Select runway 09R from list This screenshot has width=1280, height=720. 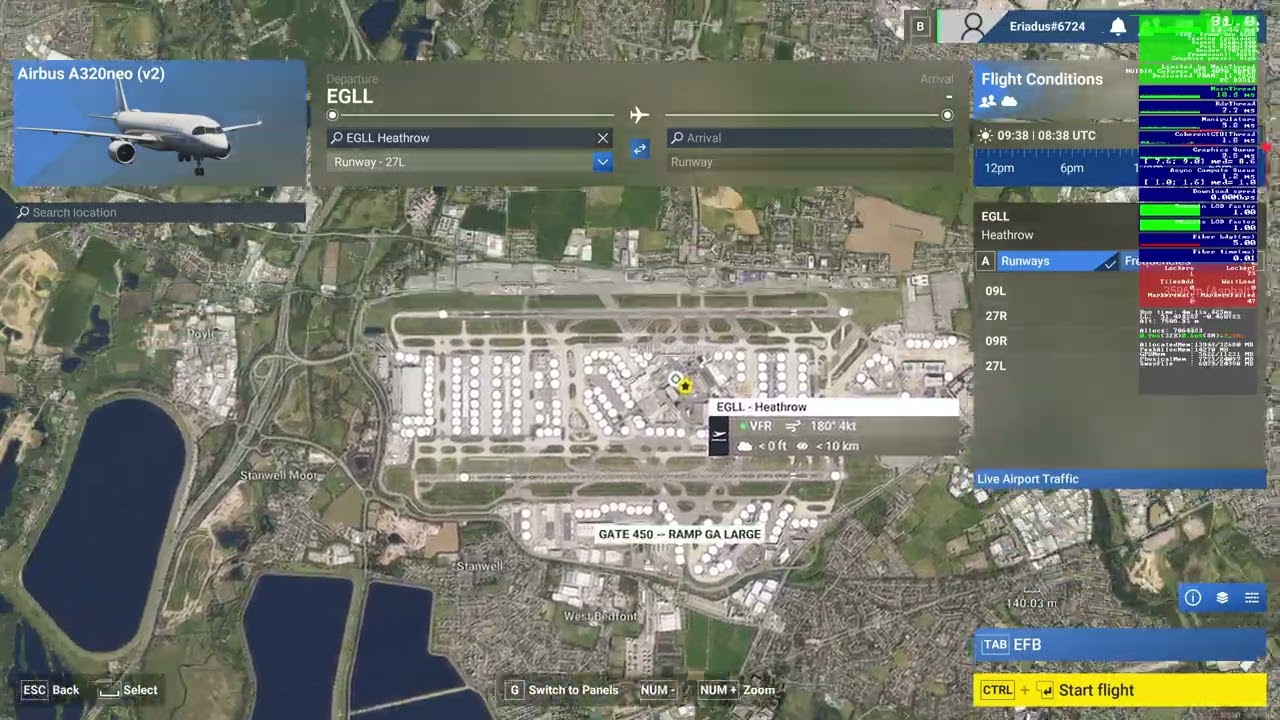[996, 341]
